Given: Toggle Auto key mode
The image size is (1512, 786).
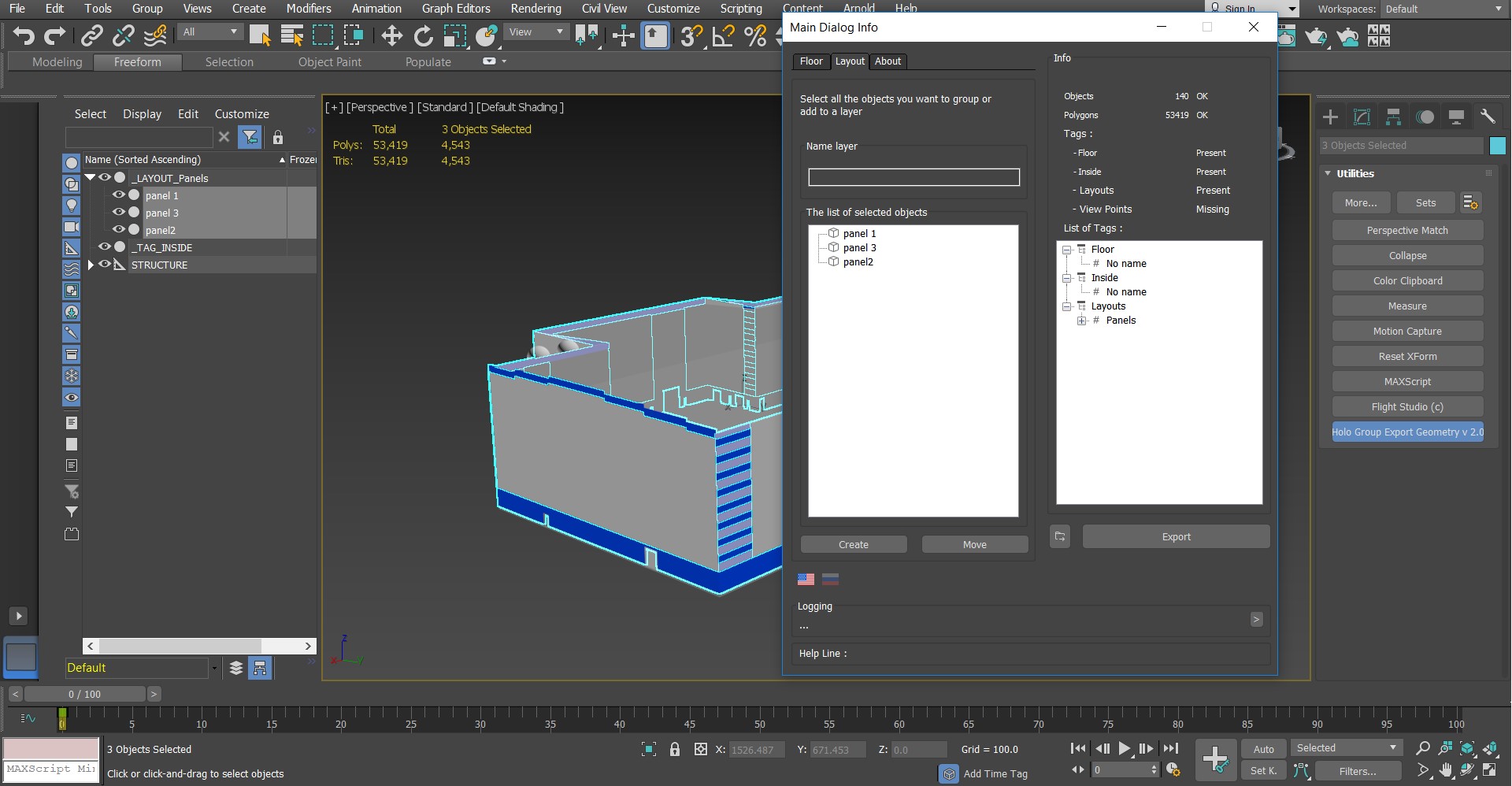Looking at the screenshot, I should (x=1263, y=748).
